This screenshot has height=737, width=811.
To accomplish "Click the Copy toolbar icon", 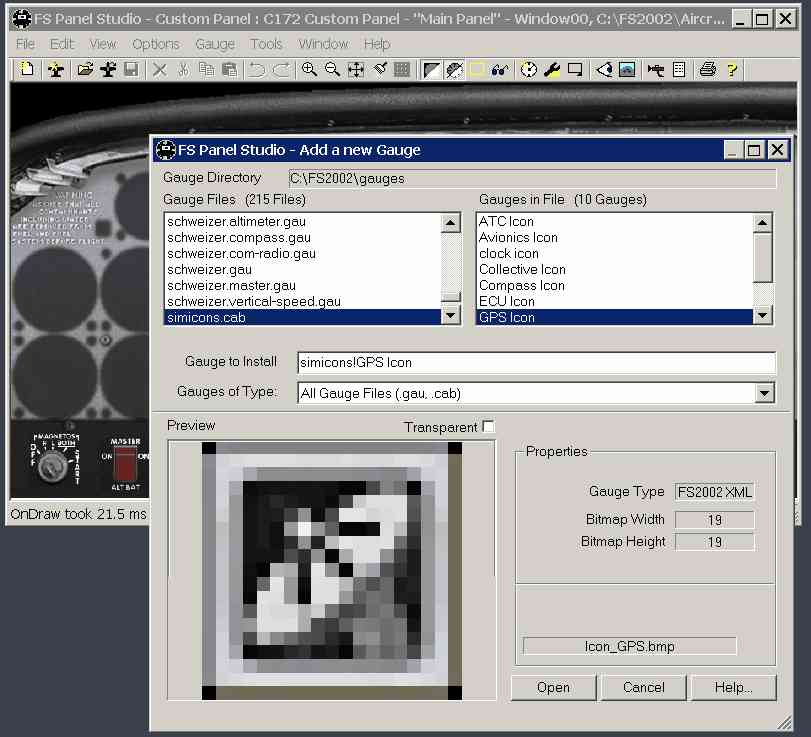I will (x=206, y=69).
